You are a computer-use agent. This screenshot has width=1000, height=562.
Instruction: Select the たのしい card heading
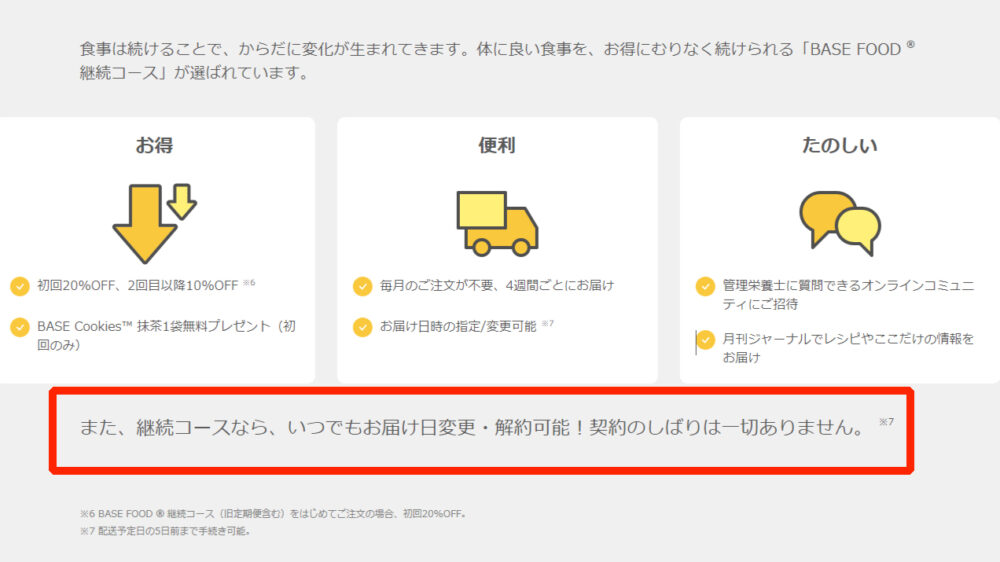(x=839, y=145)
